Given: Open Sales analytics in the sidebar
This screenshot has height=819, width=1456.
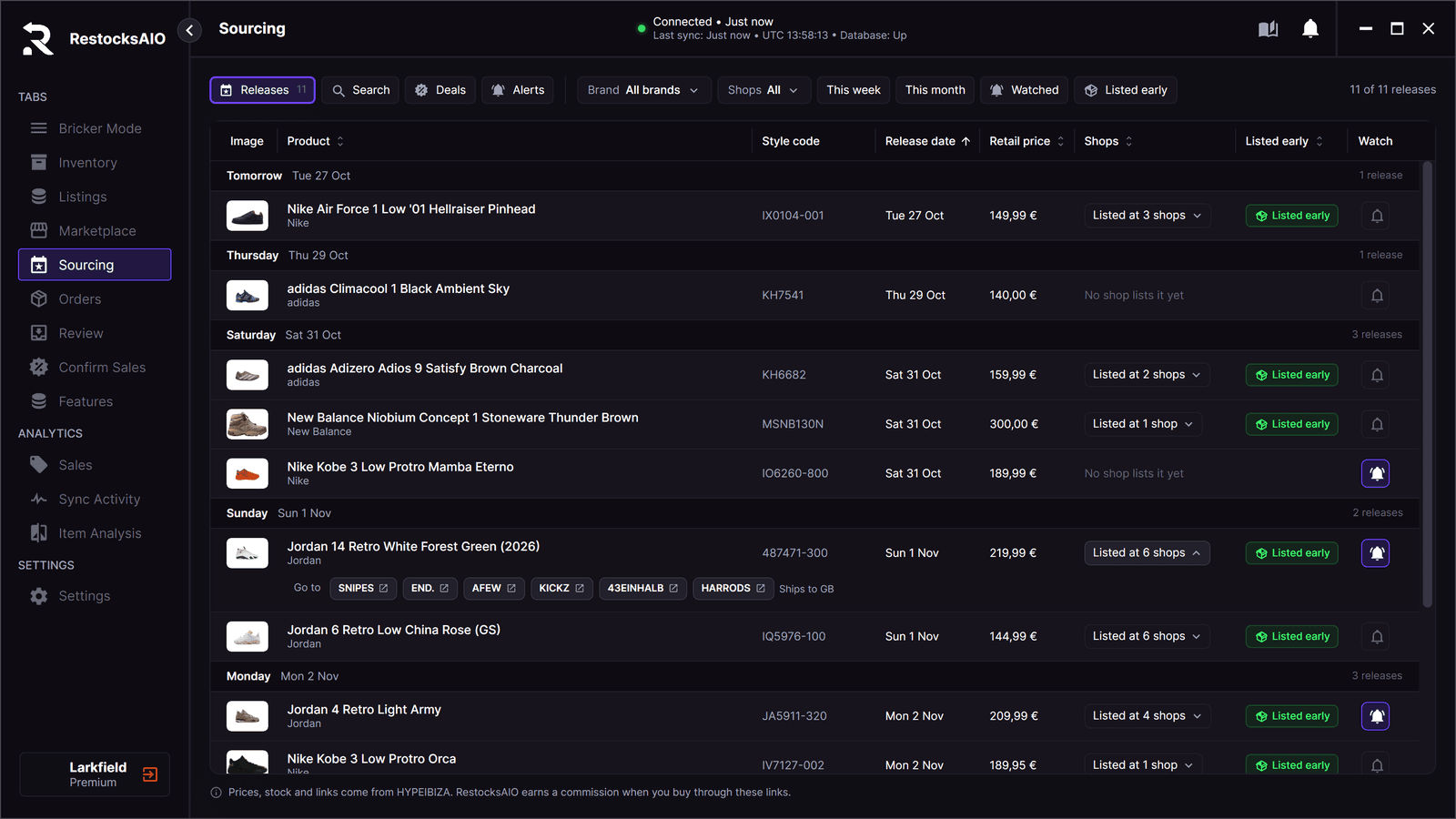Looking at the screenshot, I should [95, 465].
